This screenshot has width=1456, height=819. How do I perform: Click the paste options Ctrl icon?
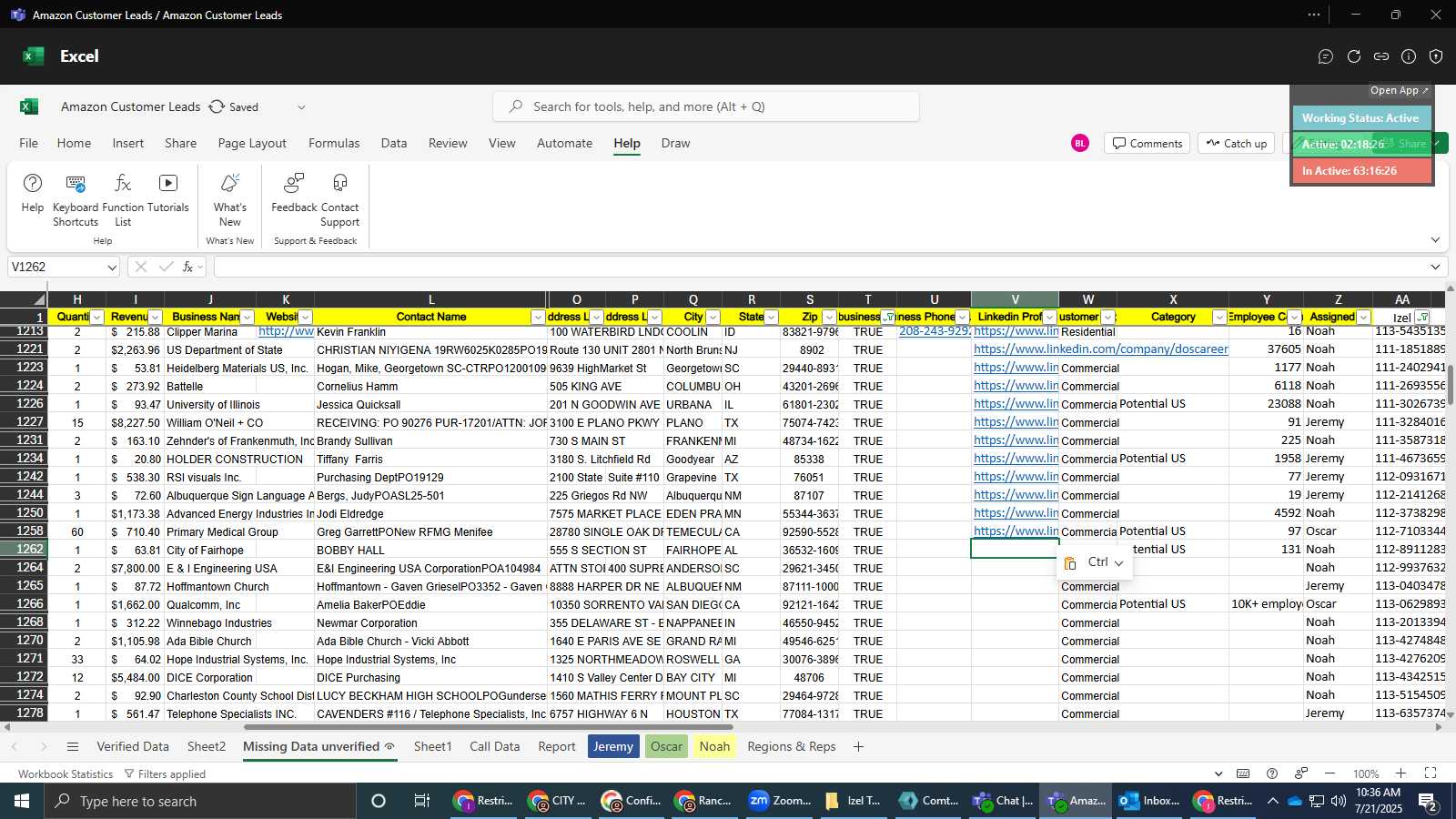pyautogui.click(x=1095, y=563)
